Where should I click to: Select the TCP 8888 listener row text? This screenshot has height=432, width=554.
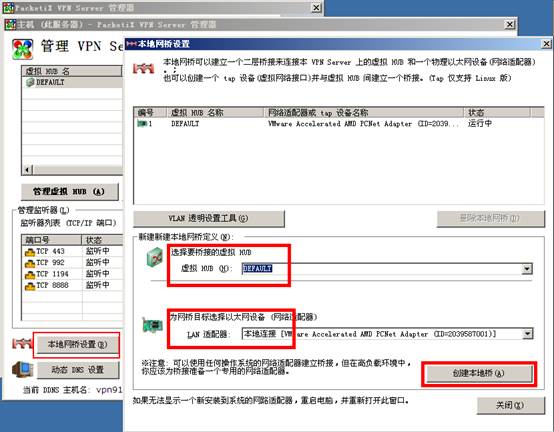pyautogui.click(x=52, y=285)
